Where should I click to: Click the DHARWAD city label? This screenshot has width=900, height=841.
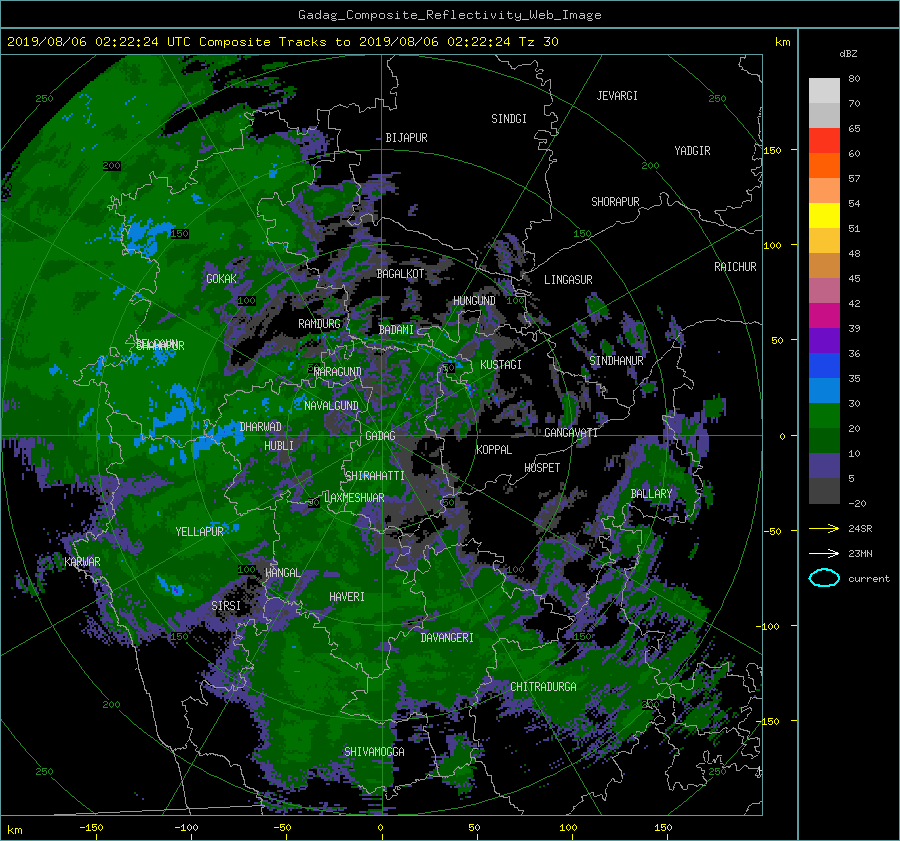click(x=260, y=427)
